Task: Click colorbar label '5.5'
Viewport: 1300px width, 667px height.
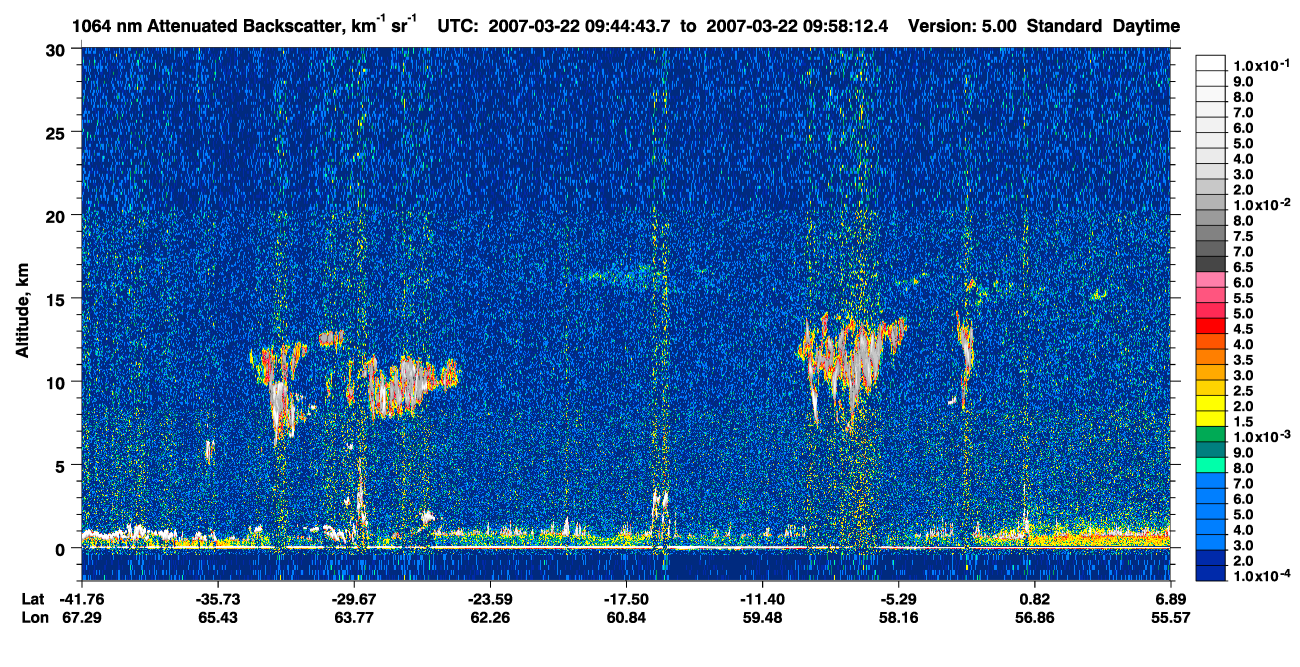Action: [1243, 297]
